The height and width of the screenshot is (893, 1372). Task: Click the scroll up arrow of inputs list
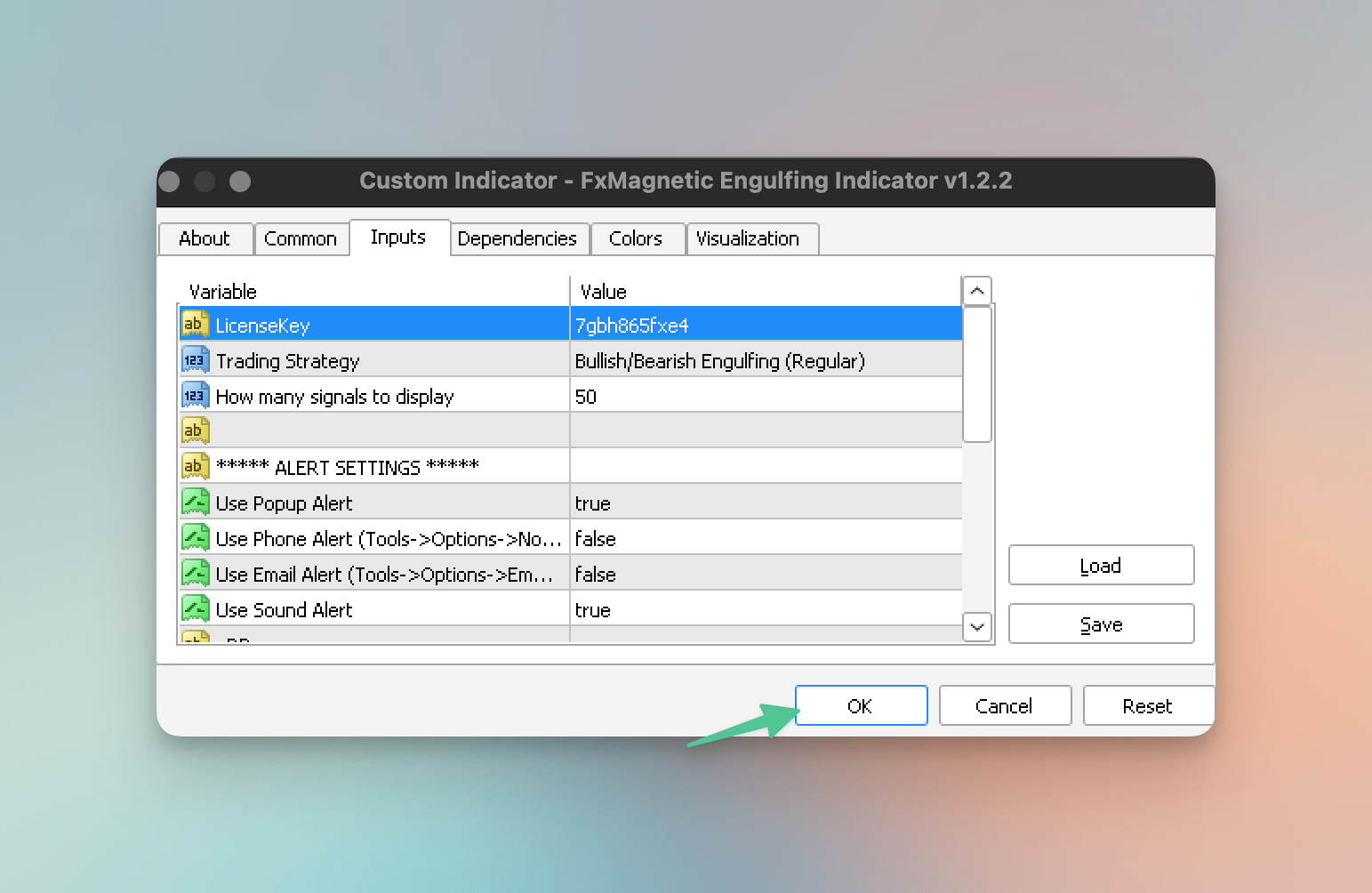point(977,291)
